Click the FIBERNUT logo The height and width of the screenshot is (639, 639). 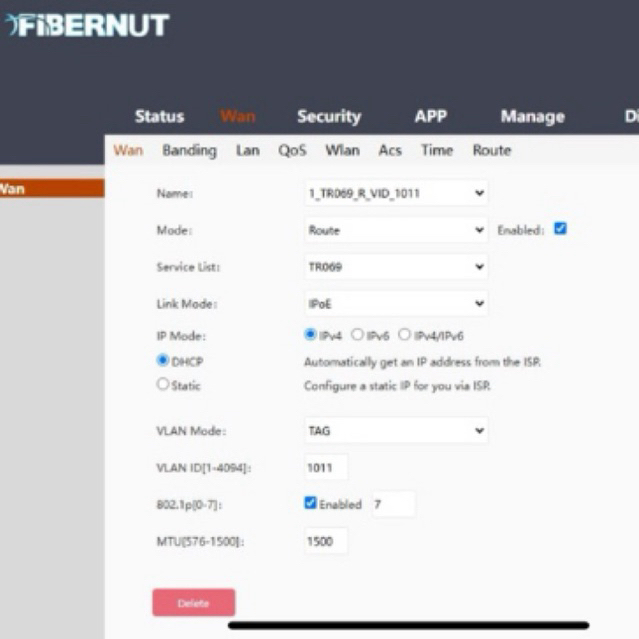[x=88, y=25]
